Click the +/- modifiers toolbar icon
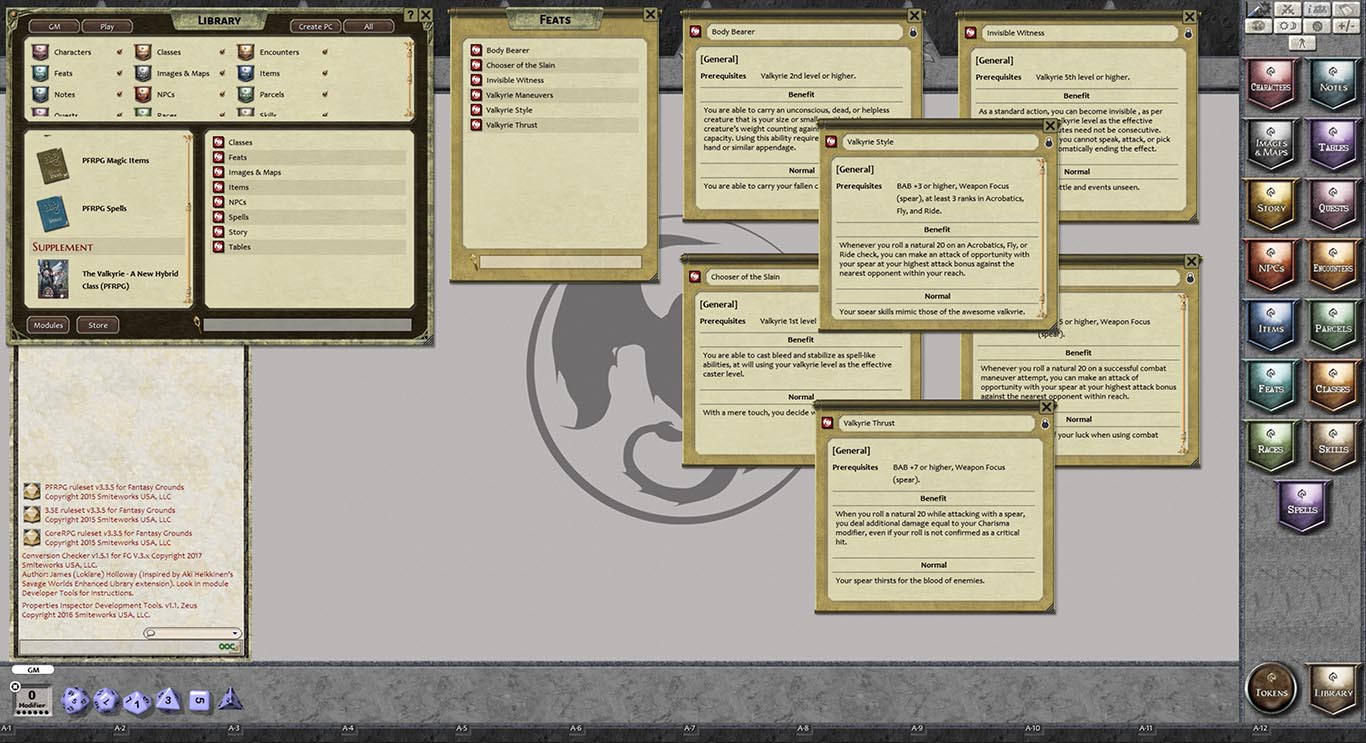 click(1348, 26)
